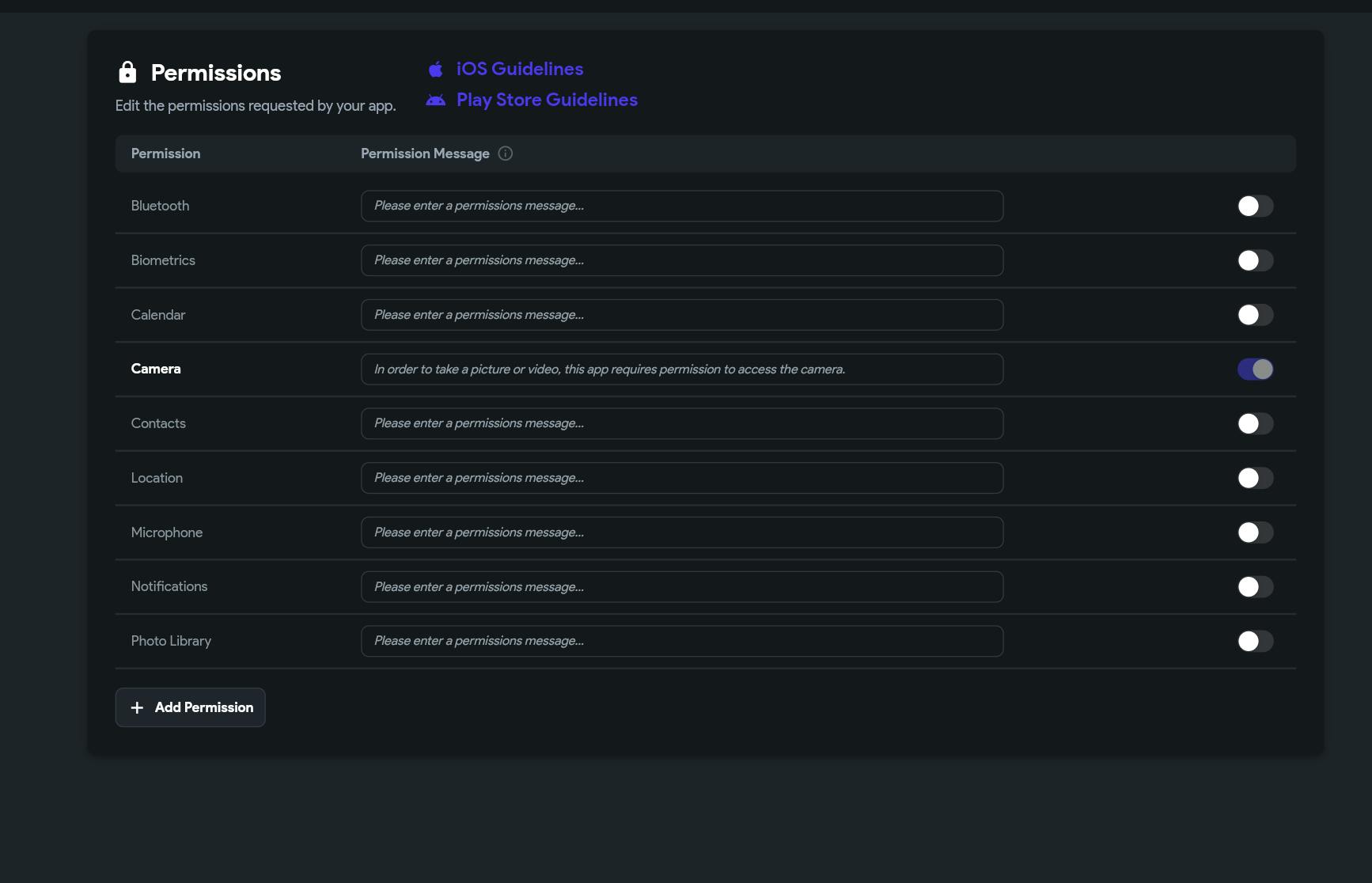
Task: Click the Android icon beside Play Store Guidelines
Action: coord(435,100)
